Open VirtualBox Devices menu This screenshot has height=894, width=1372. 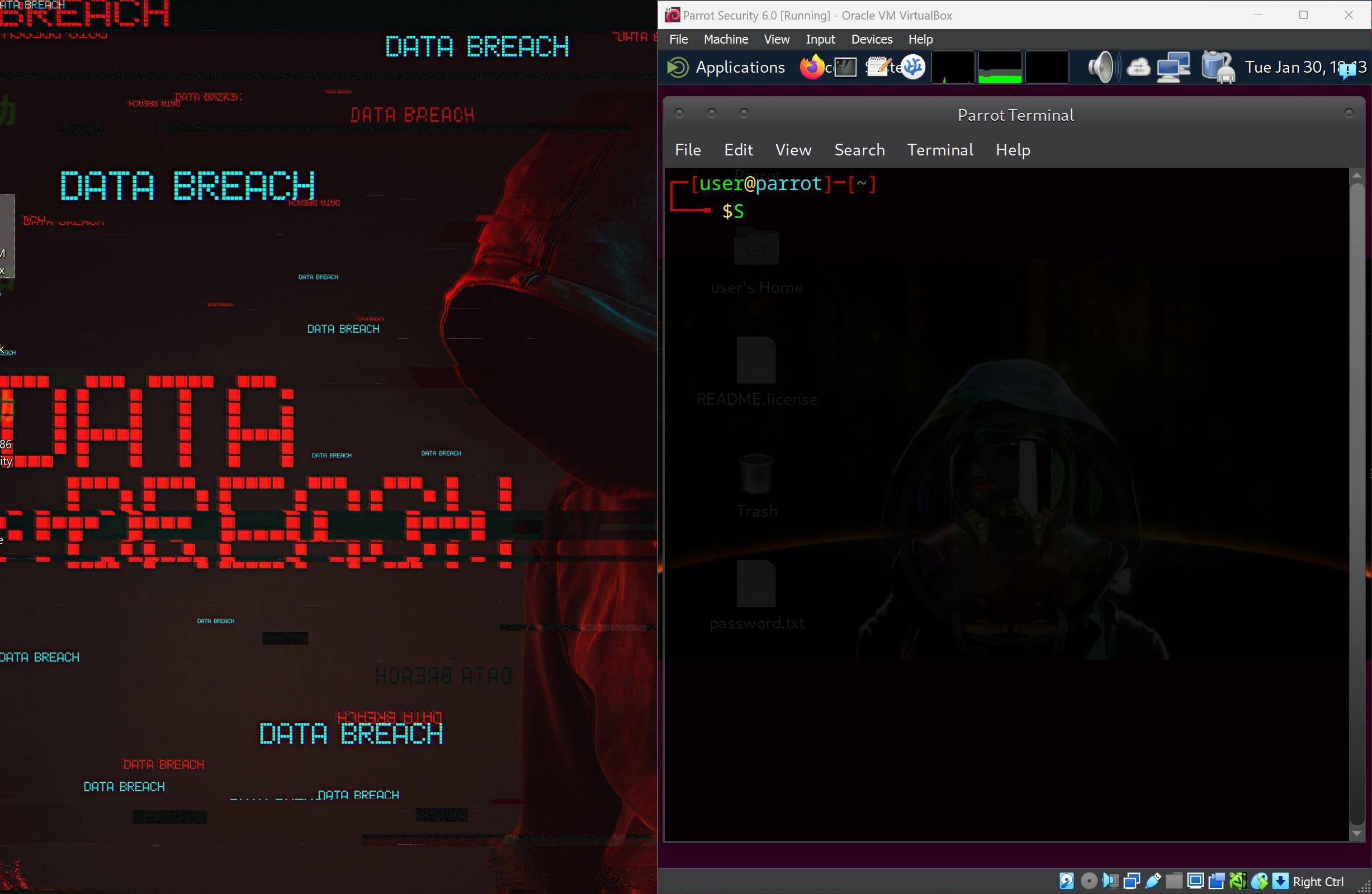pyautogui.click(x=872, y=39)
